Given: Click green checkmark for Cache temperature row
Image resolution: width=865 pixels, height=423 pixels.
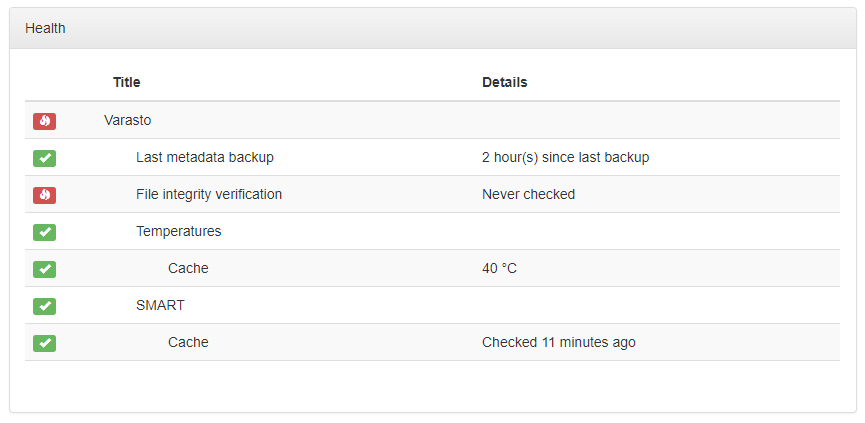Looking at the screenshot, I should pyautogui.click(x=44, y=269).
